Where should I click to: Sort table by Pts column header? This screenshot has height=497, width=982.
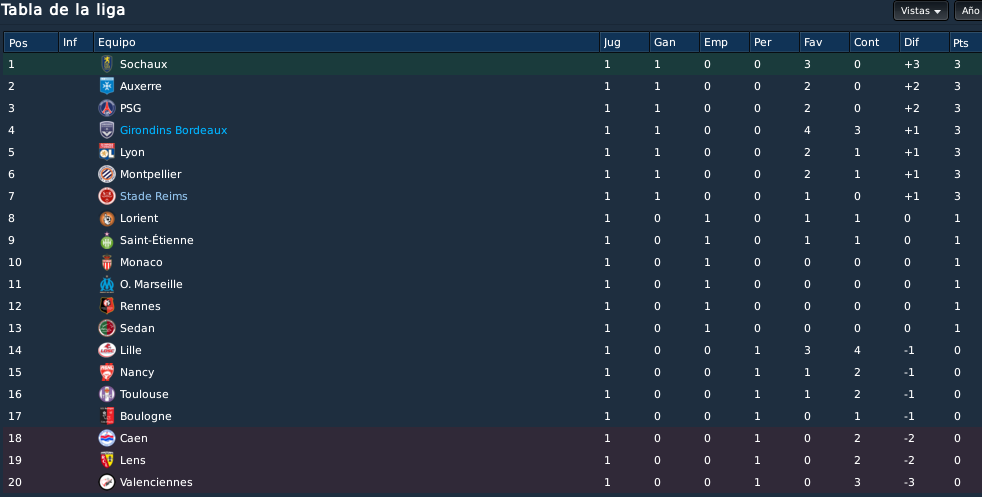(965, 43)
